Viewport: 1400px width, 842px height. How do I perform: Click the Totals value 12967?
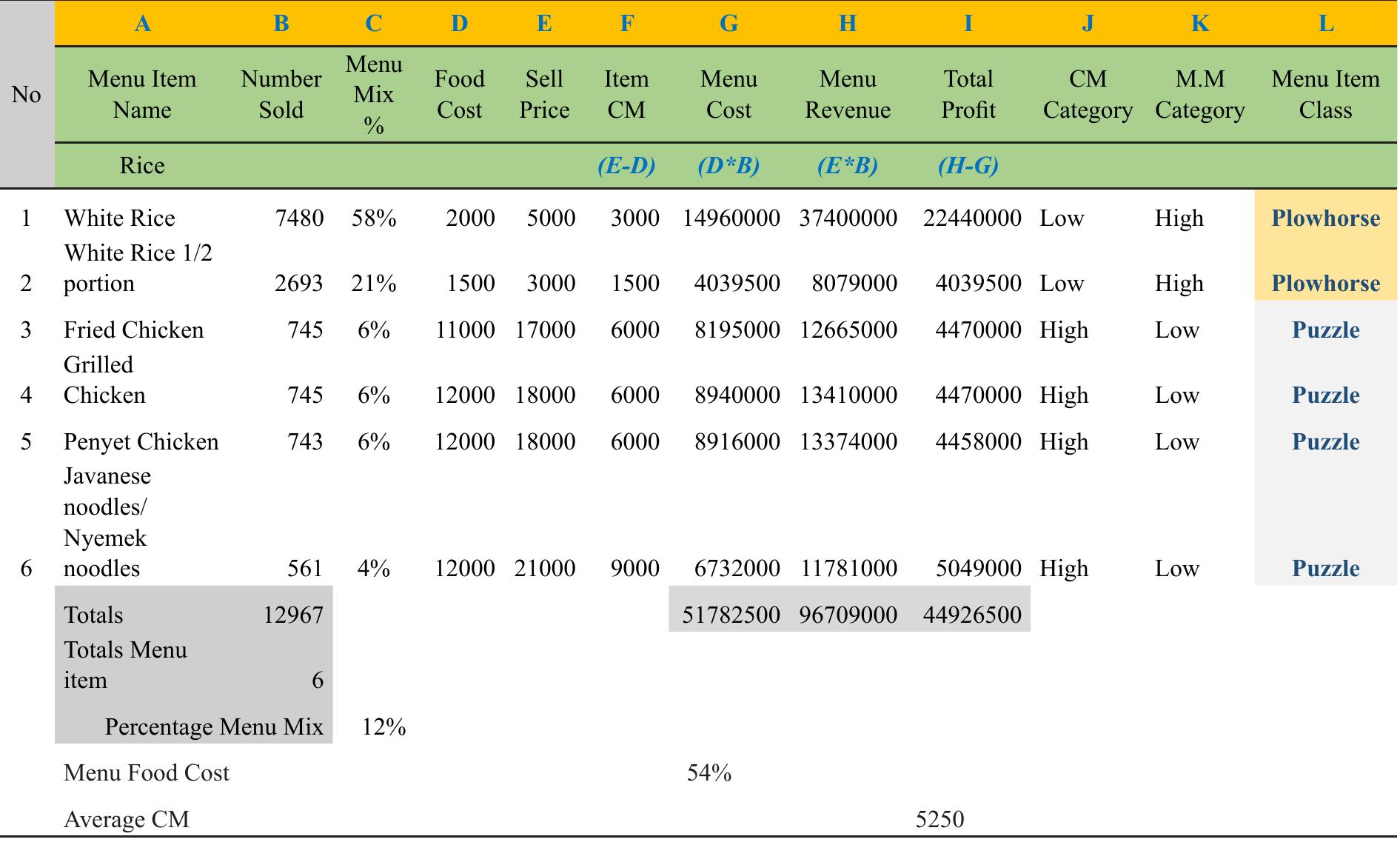(x=292, y=614)
